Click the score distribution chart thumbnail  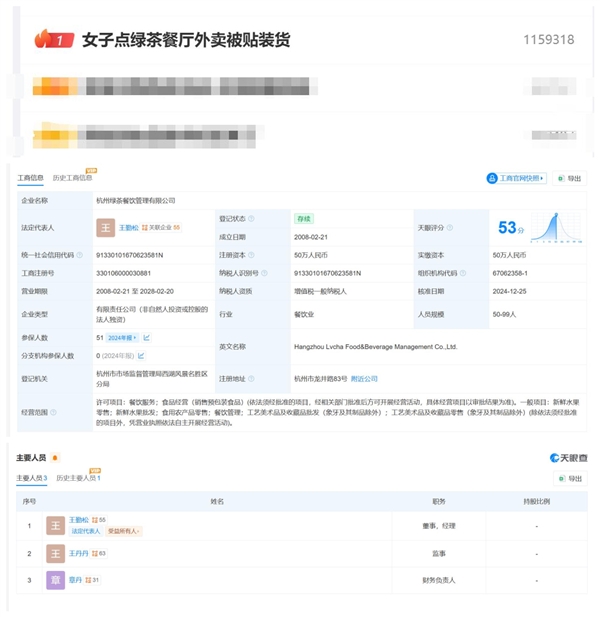[x=558, y=227]
